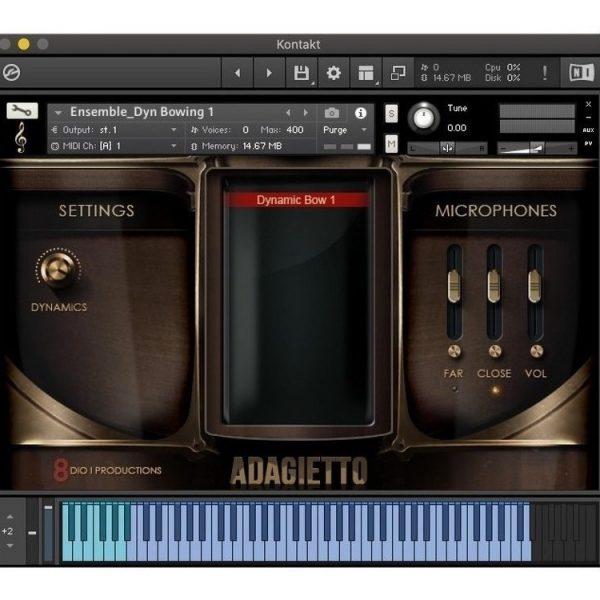Mute the instrument with M button
This screenshot has height=600, width=600.
point(391,144)
